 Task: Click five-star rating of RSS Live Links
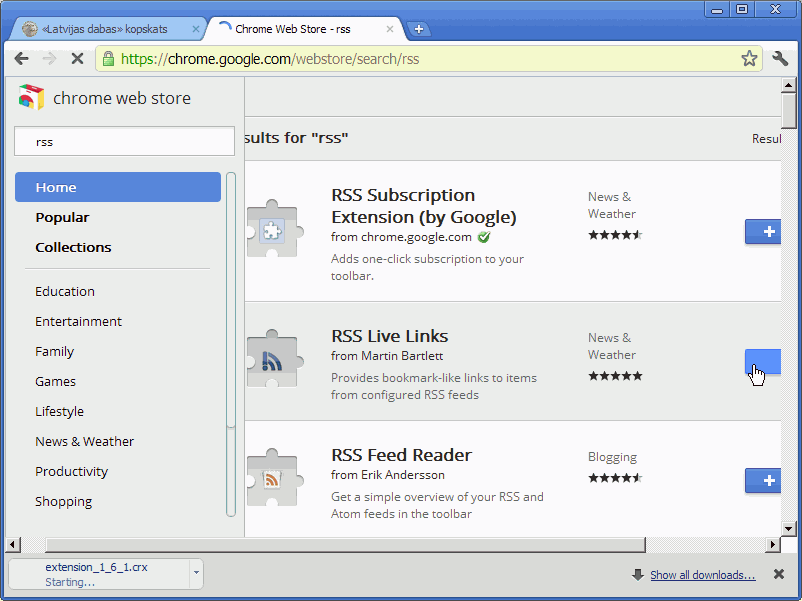pyautogui.click(x=615, y=376)
